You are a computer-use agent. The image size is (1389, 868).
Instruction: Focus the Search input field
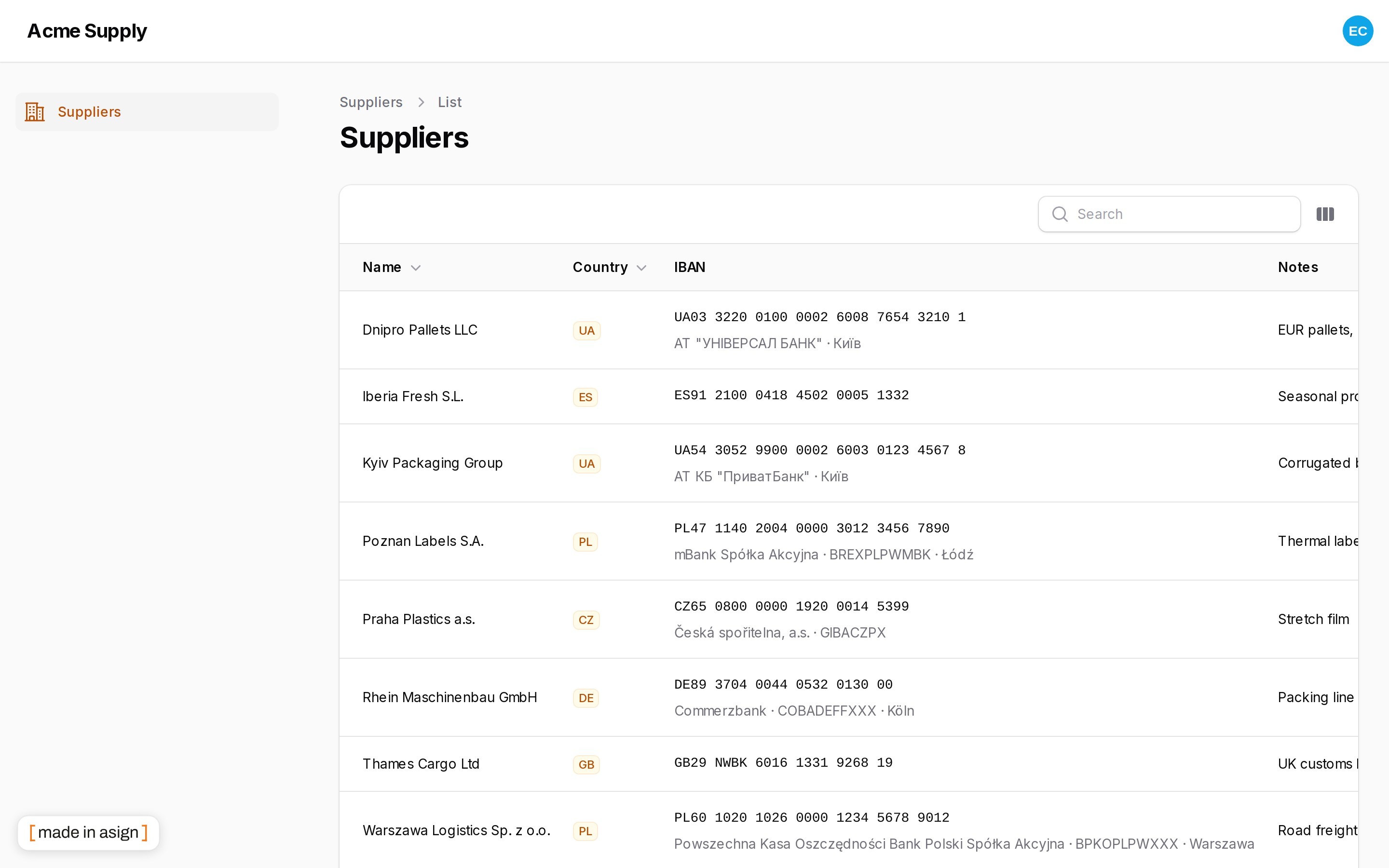click(x=1169, y=214)
